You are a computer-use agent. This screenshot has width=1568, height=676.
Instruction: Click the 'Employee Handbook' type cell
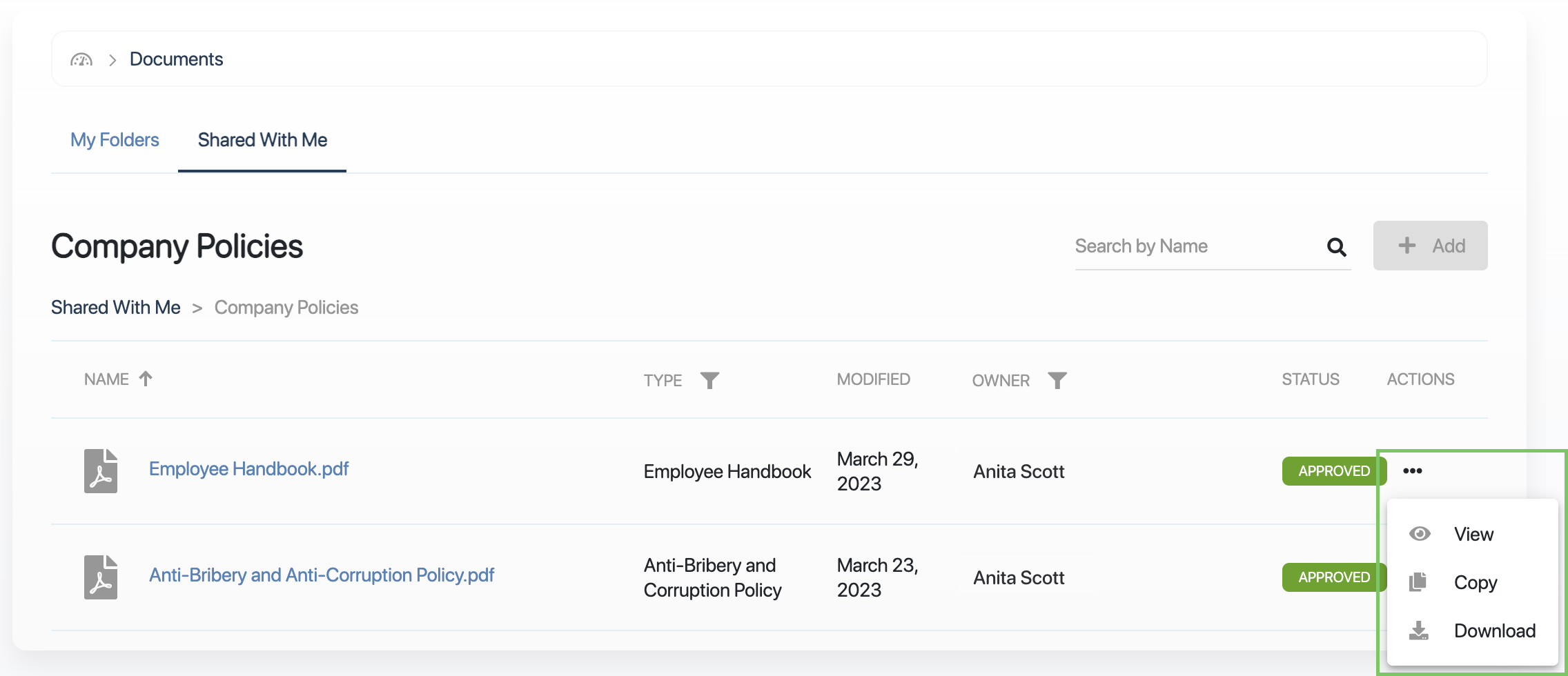pos(727,472)
